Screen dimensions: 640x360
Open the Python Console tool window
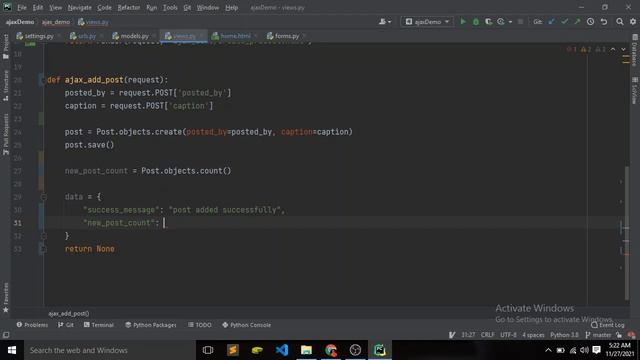pyautogui.click(x=247, y=325)
